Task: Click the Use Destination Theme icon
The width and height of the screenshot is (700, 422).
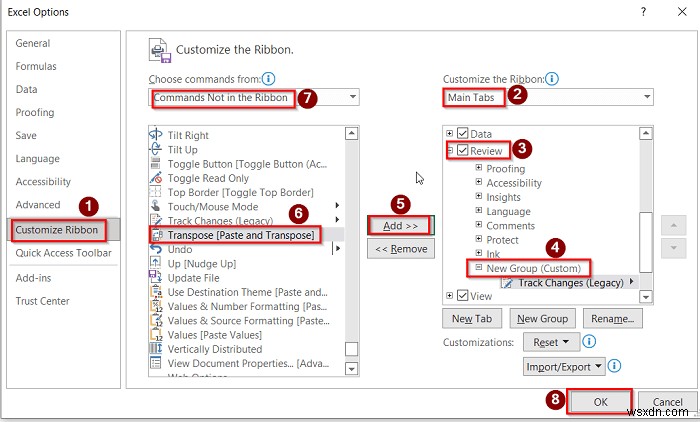Action: pos(156,292)
